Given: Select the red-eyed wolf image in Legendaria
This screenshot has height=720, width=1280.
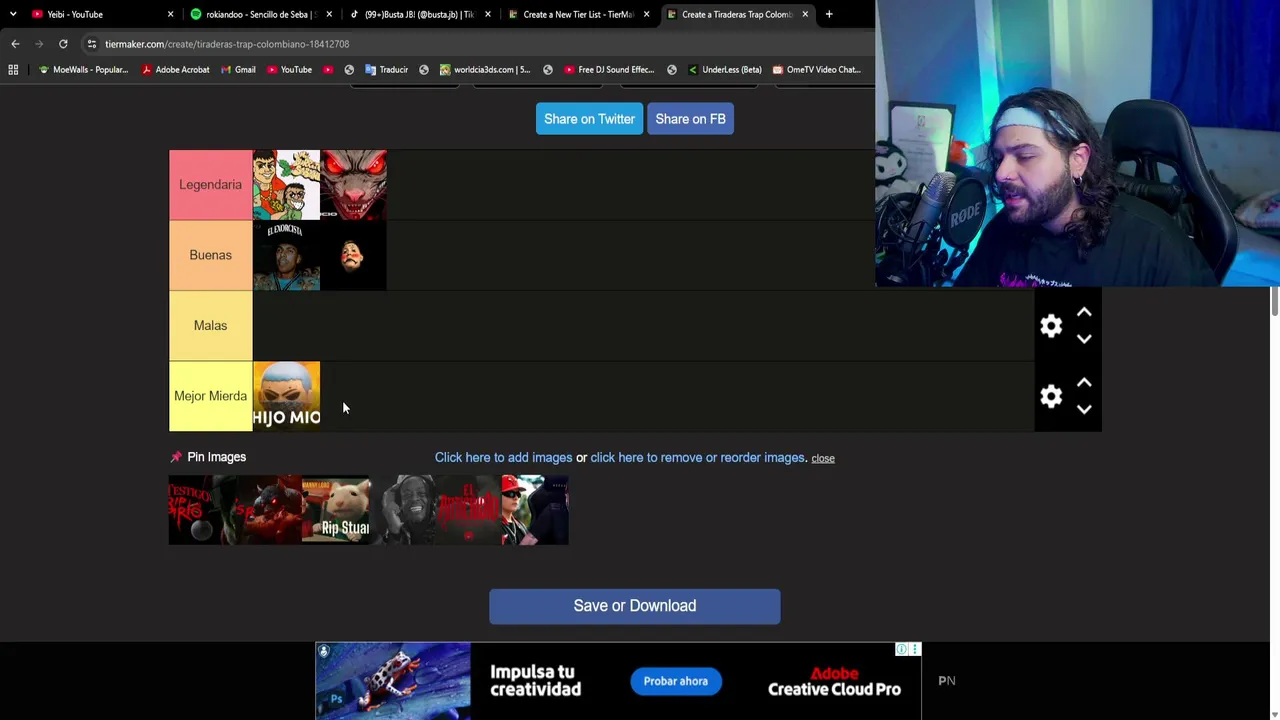Looking at the screenshot, I should tap(353, 185).
